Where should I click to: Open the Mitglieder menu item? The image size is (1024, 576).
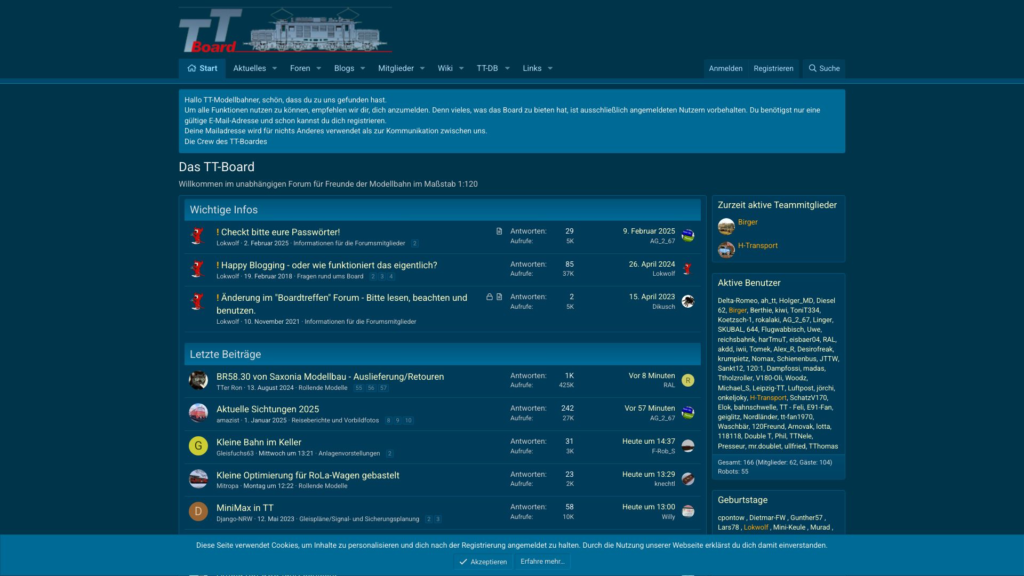click(396, 68)
